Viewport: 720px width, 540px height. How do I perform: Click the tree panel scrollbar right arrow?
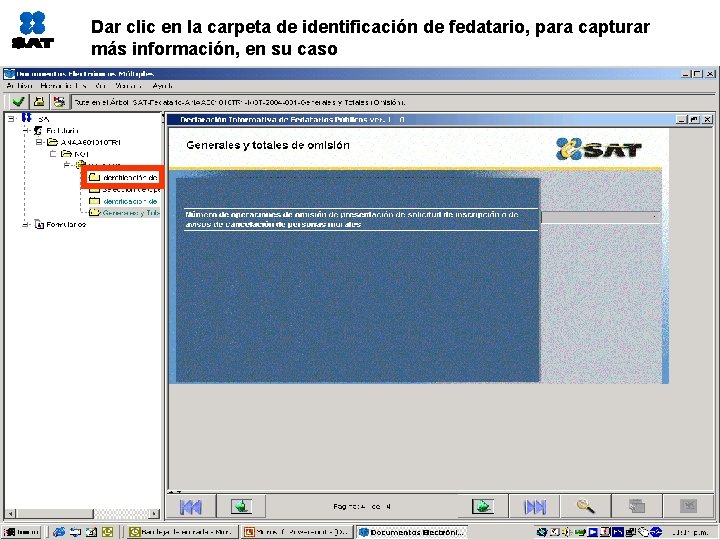coord(155,513)
